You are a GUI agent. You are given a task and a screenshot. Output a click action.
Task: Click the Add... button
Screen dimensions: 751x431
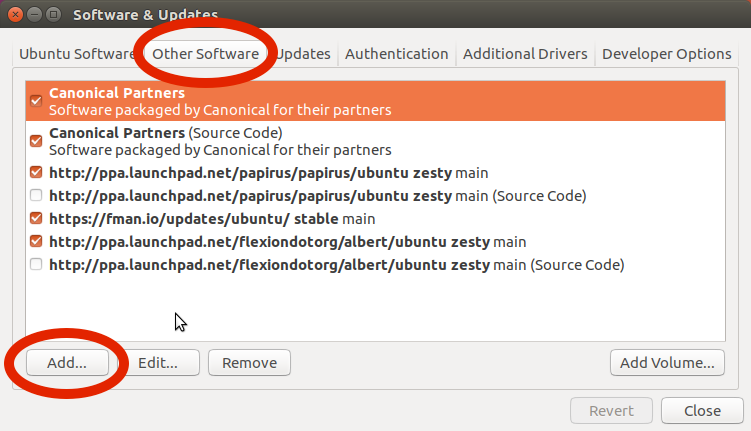click(x=67, y=363)
